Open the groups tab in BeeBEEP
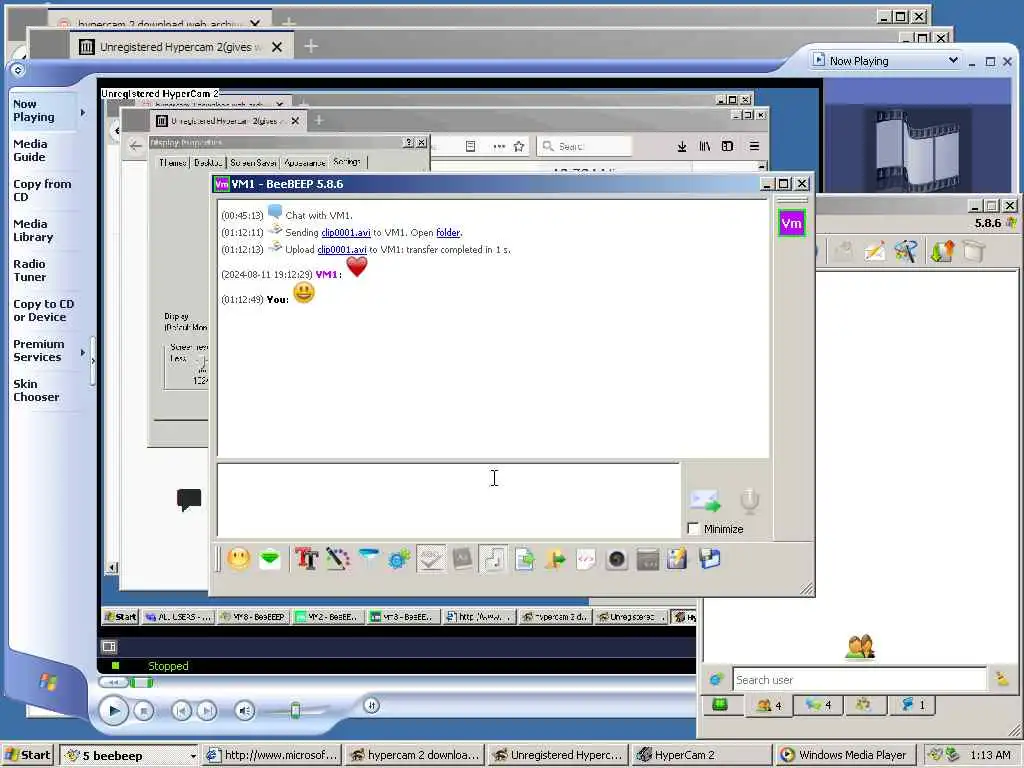Image resolution: width=1024 pixels, height=768 pixels. [863, 705]
